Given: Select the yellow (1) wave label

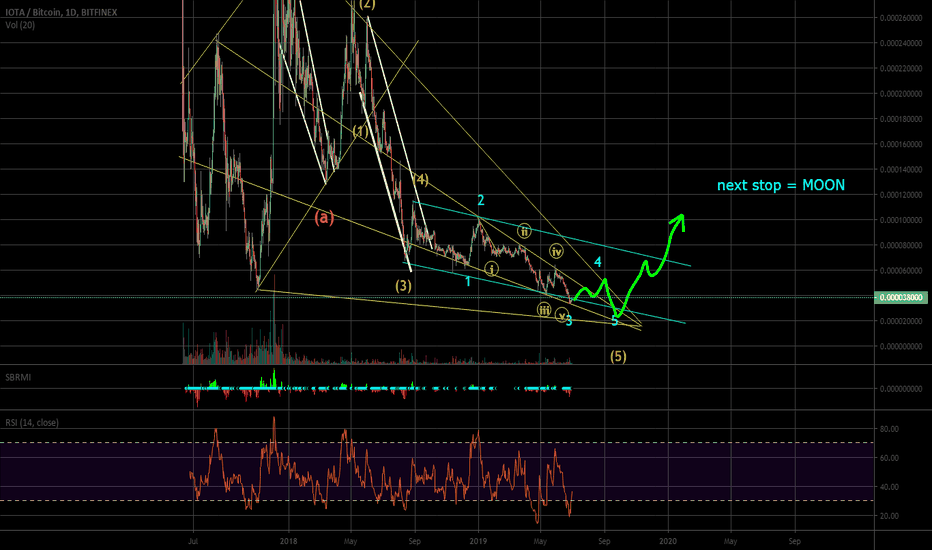Looking at the screenshot, I should 360,131.
